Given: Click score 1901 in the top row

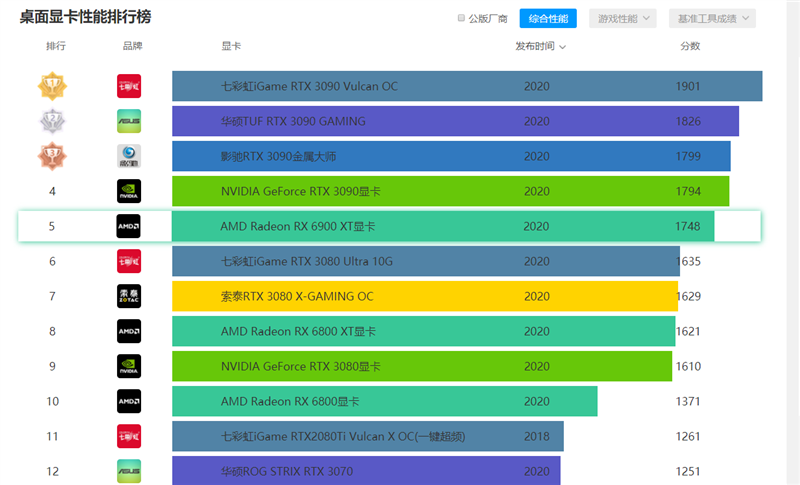Looking at the screenshot, I should coord(688,86).
